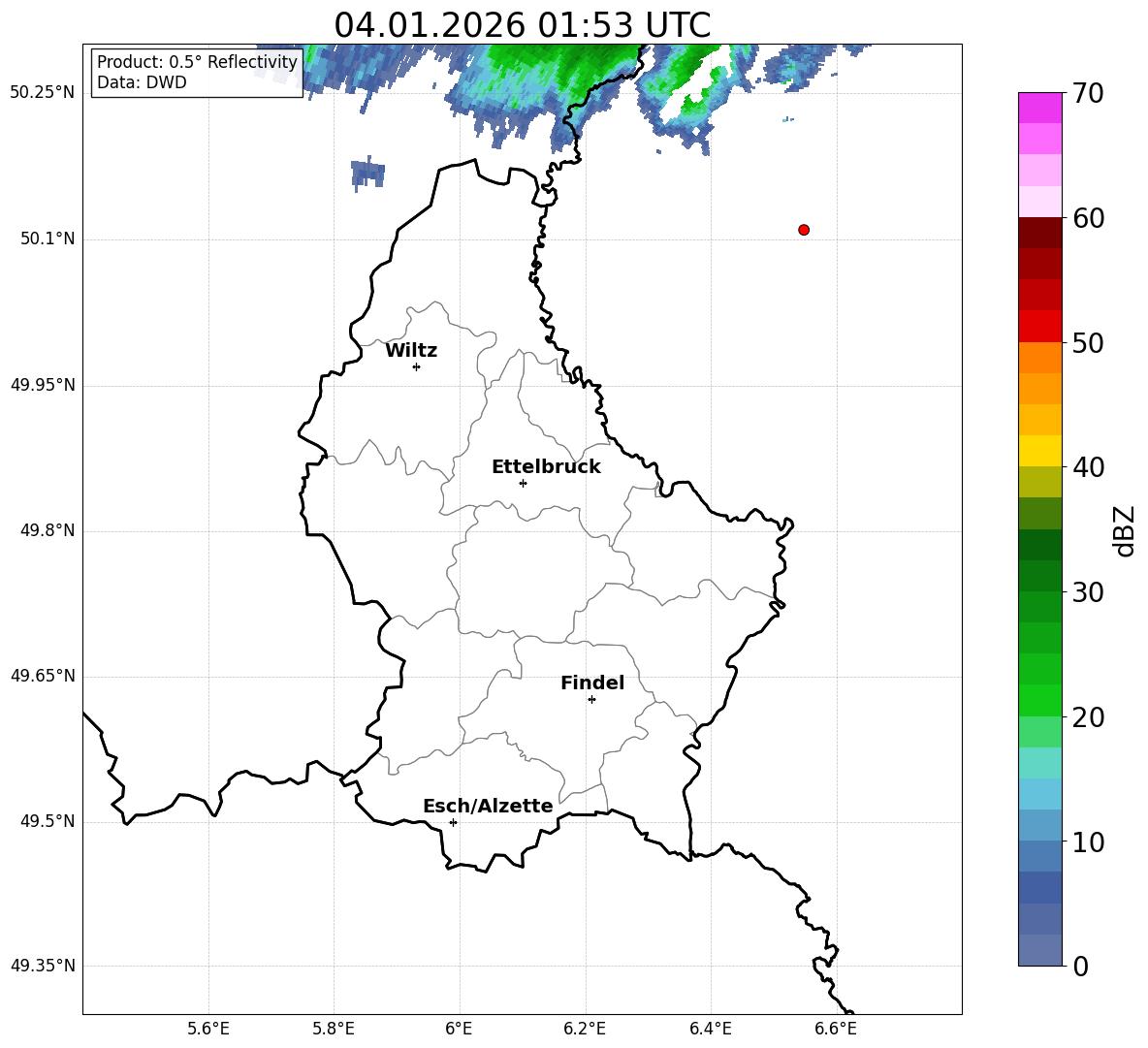Image resolution: width=1148 pixels, height=1048 pixels.
Task: Click the Ettelbruck city label
Action: pyautogui.click(x=546, y=467)
